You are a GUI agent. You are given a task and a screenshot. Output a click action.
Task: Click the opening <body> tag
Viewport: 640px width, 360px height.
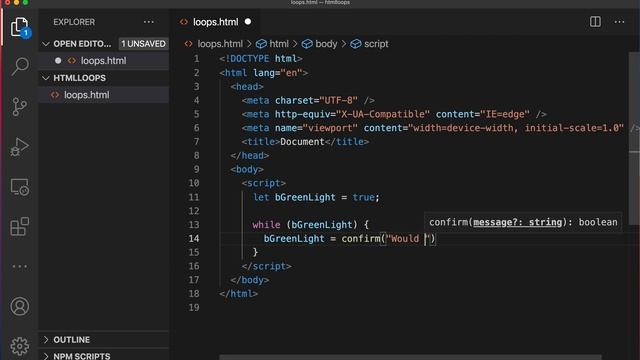247,169
